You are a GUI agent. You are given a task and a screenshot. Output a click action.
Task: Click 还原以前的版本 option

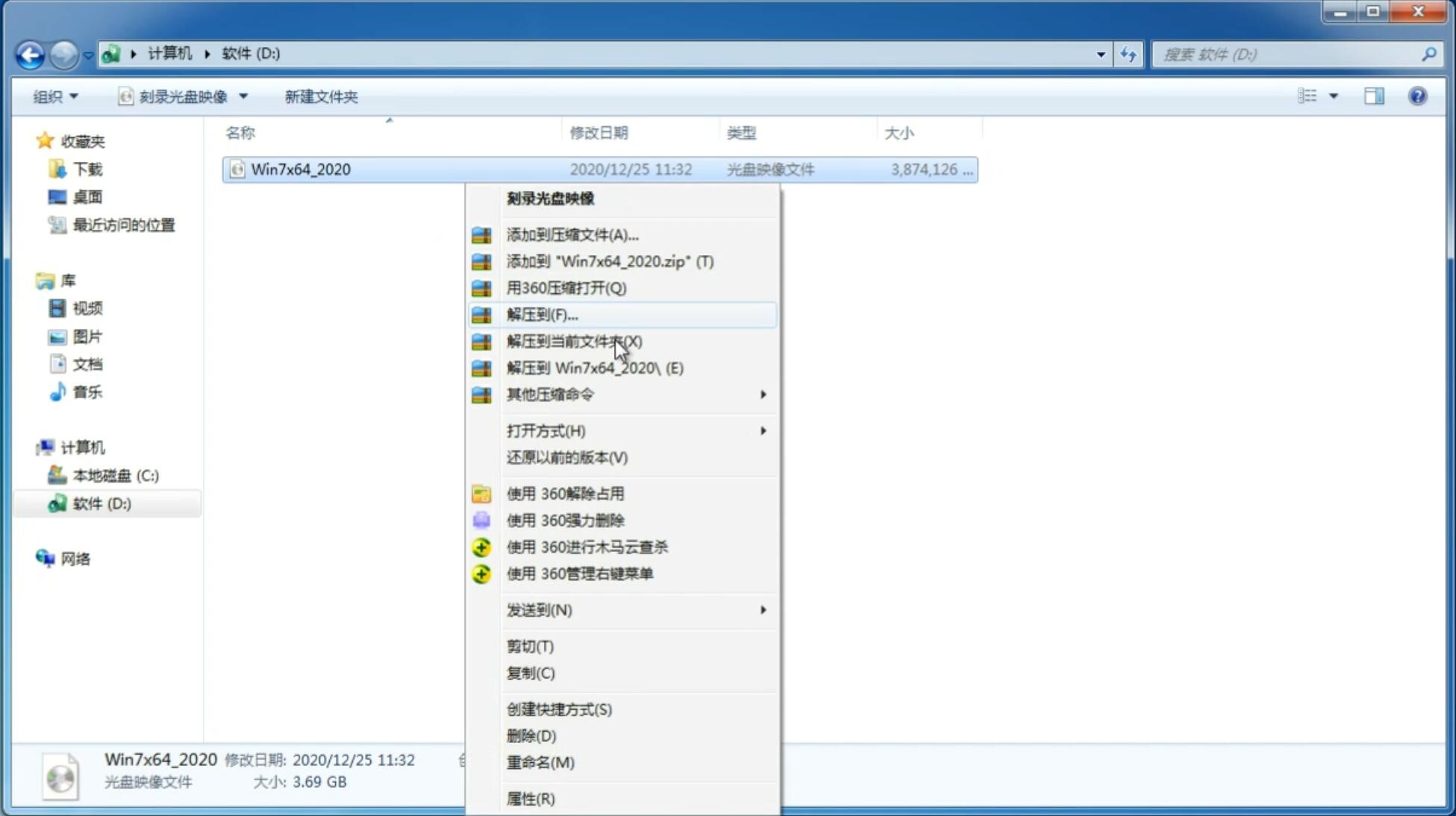(x=567, y=457)
